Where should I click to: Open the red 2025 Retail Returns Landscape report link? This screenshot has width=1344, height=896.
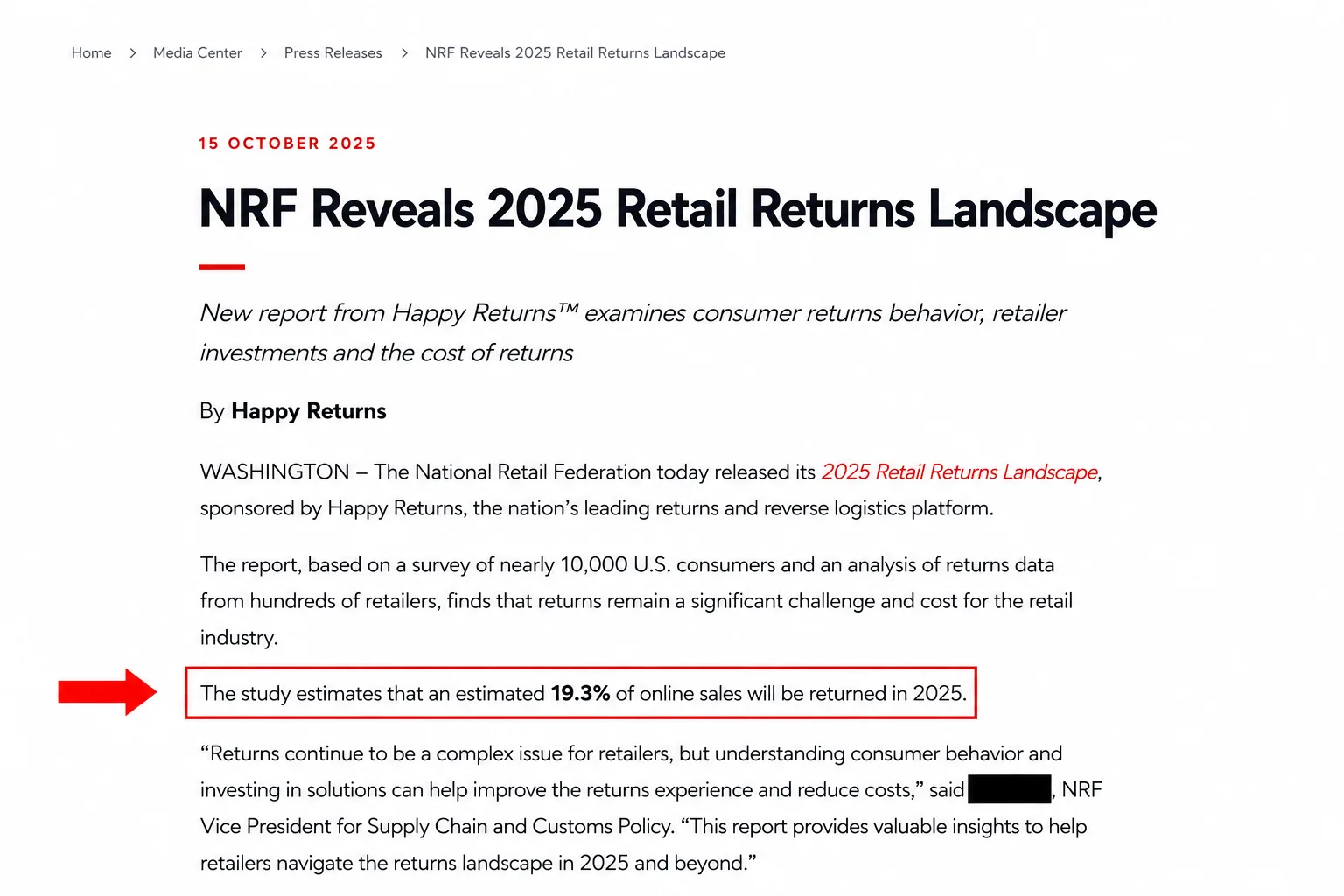959,472
